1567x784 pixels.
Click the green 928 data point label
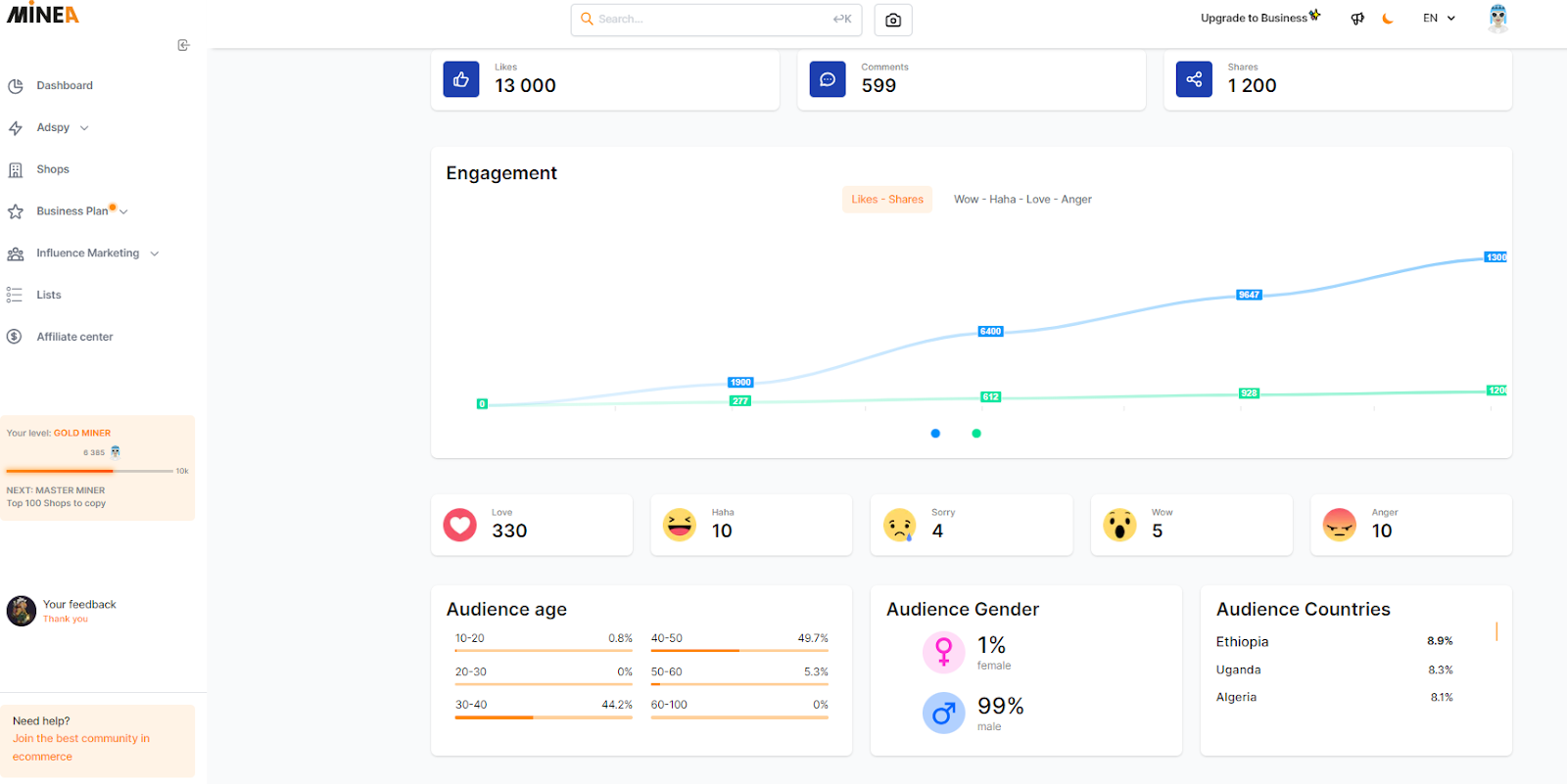coord(1249,393)
